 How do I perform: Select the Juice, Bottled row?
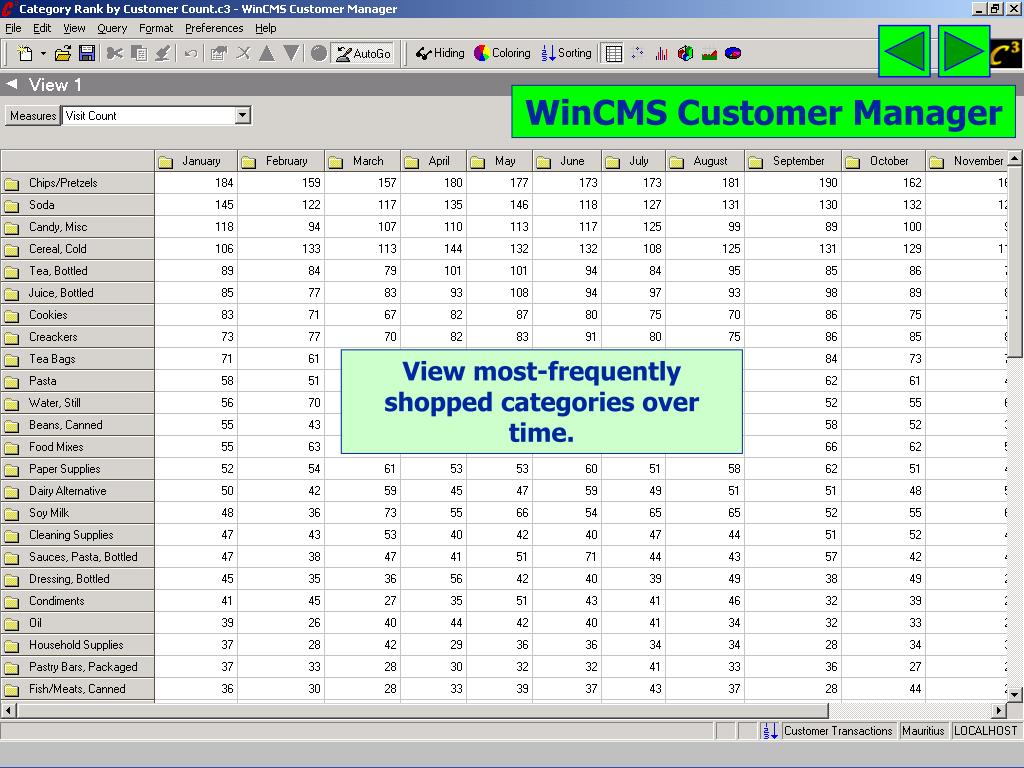(77, 293)
